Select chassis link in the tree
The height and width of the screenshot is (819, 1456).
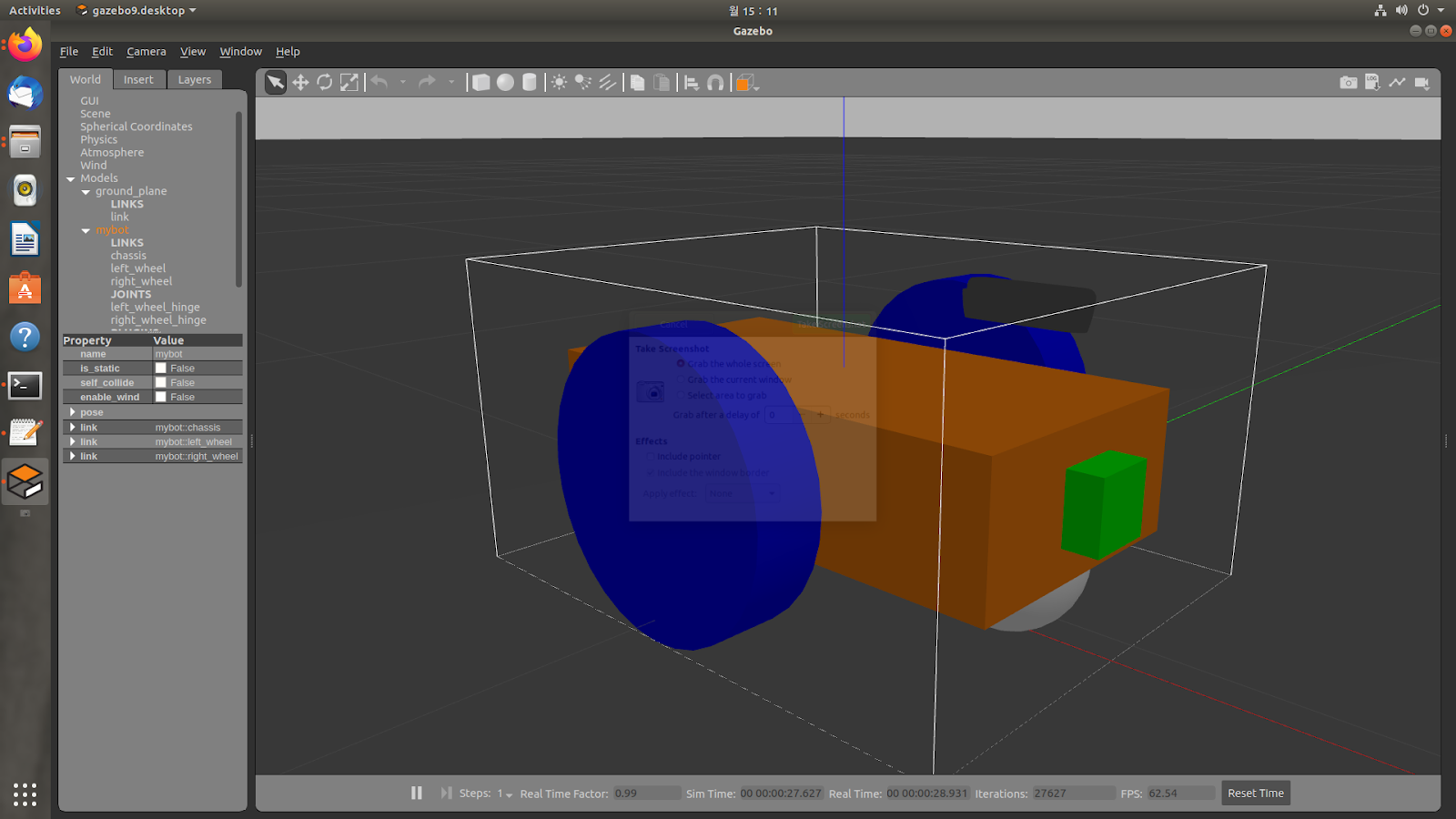click(128, 256)
